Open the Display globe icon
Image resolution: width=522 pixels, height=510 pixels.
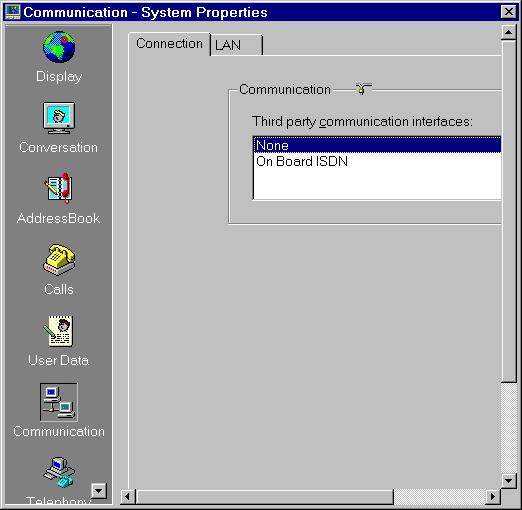pyautogui.click(x=59, y=47)
